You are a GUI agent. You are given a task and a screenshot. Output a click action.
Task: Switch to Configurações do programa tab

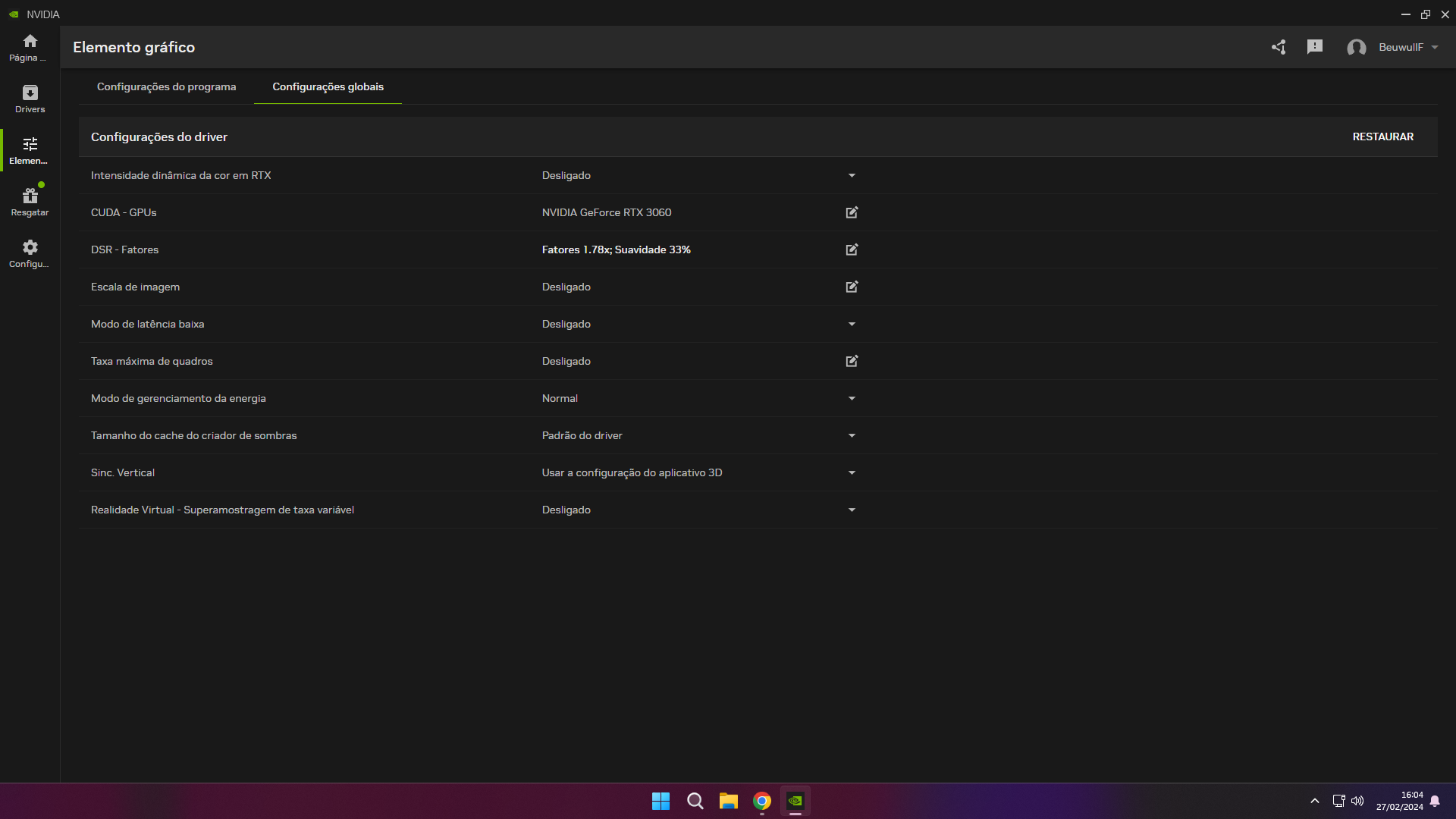(x=166, y=86)
